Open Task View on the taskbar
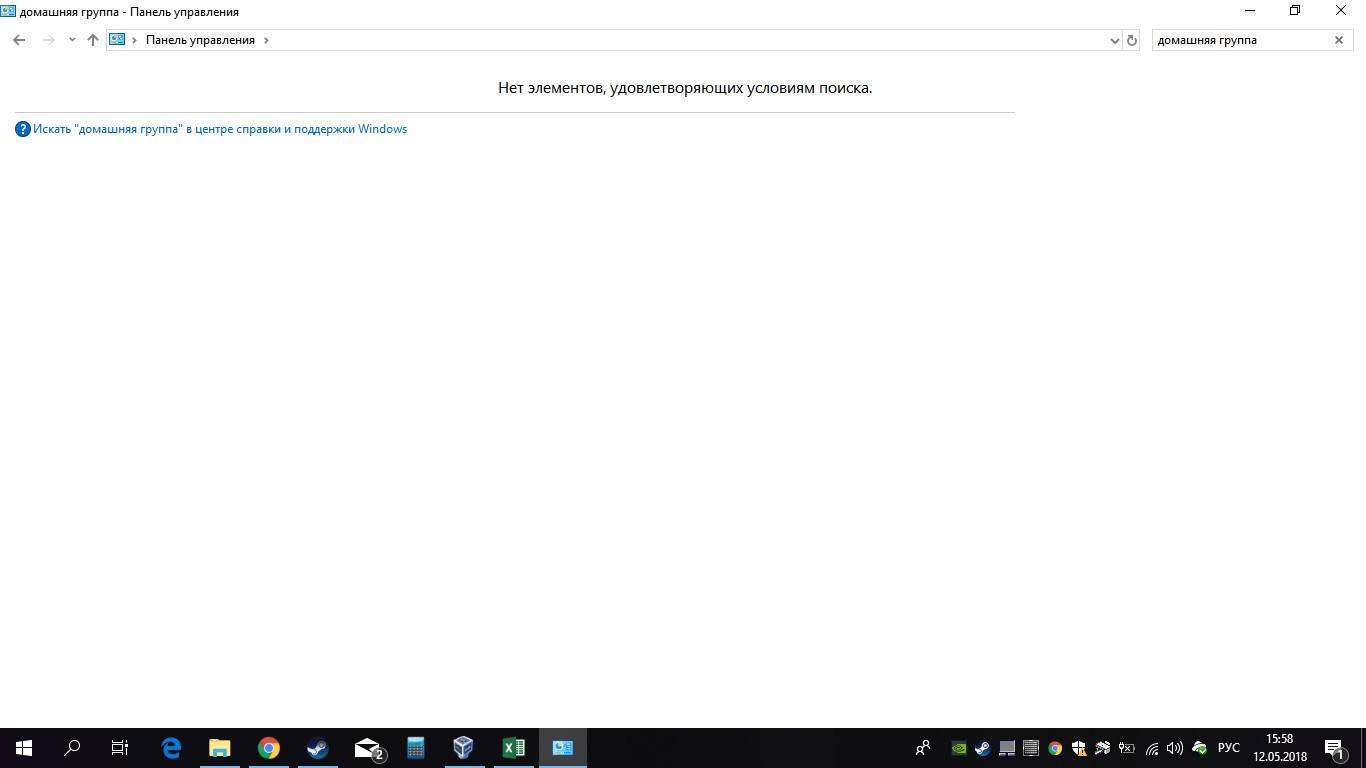Image resolution: width=1366 pixels, height=768 pixels. (x=120, y=747)
